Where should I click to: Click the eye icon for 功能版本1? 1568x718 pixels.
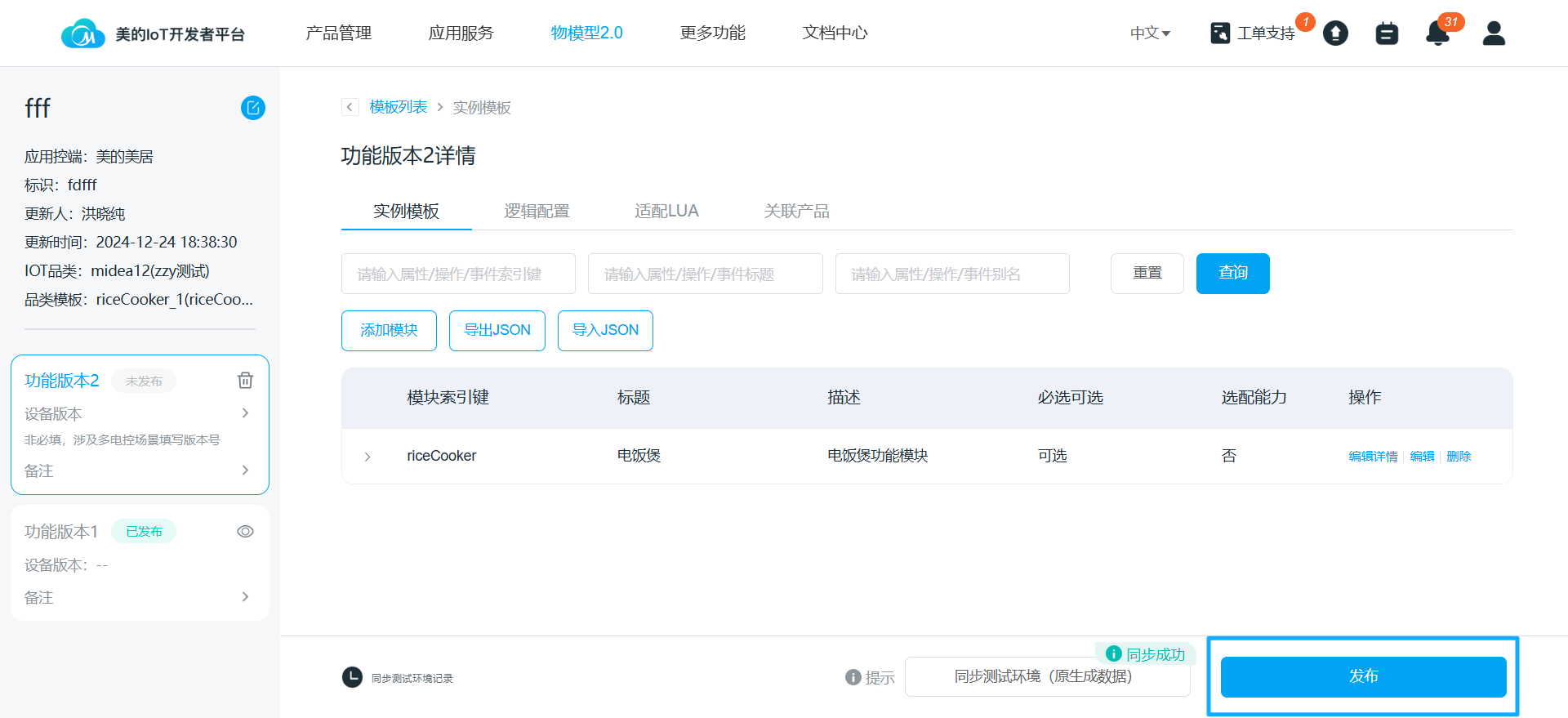tap(245, 532)
